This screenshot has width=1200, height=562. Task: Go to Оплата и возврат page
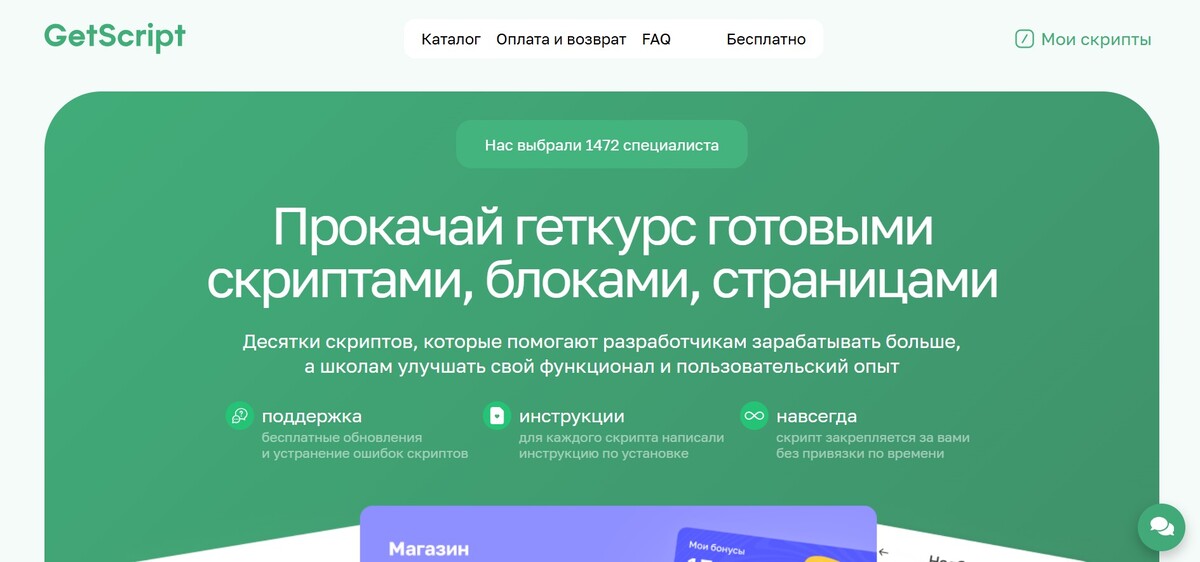click(x=561, y=39)
